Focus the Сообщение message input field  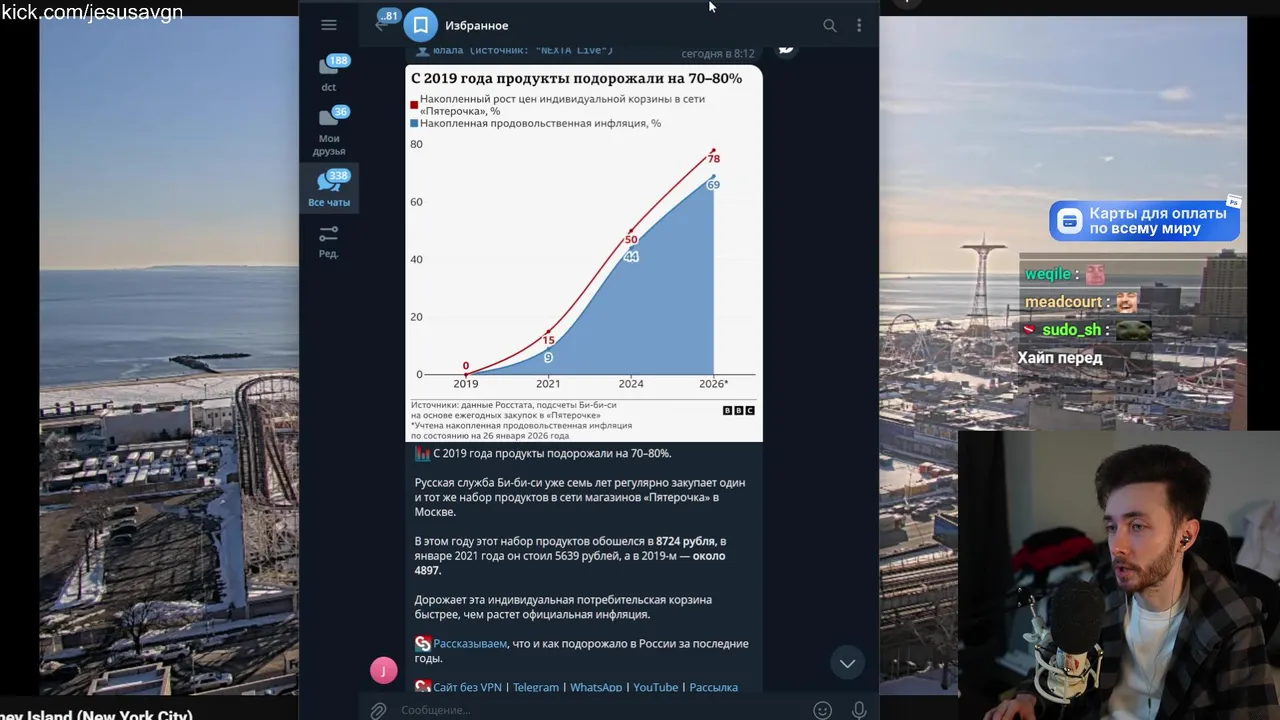click(x=600, y=710)
